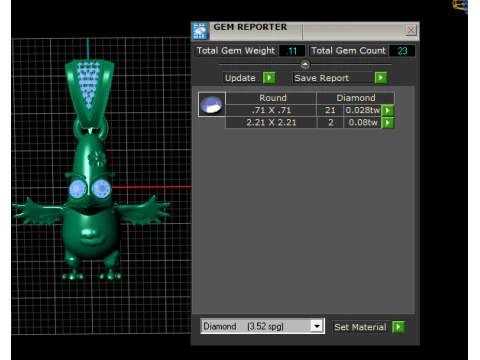Click the Diamond column header

[x=355, y=98]
